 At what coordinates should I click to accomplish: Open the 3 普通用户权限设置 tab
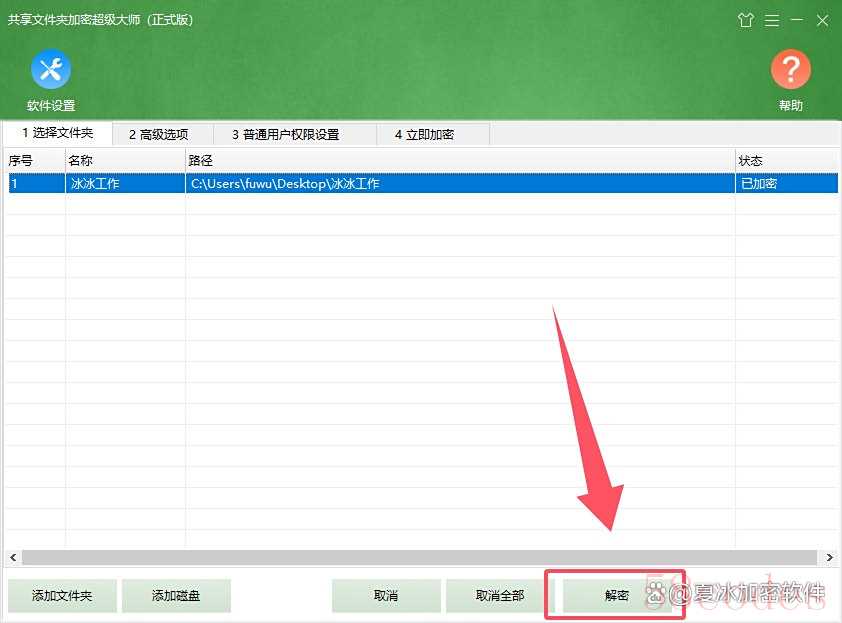pos(295,134)
